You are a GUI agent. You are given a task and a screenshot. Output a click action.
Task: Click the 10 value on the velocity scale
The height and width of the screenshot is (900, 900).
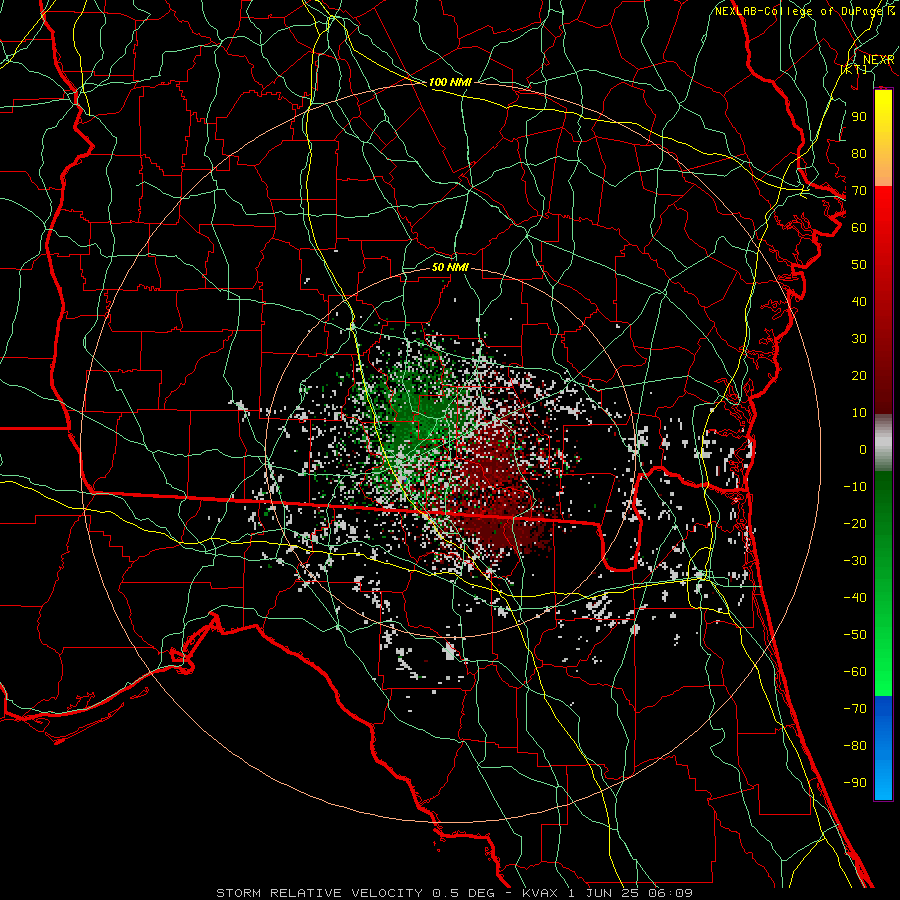[859, 413]
